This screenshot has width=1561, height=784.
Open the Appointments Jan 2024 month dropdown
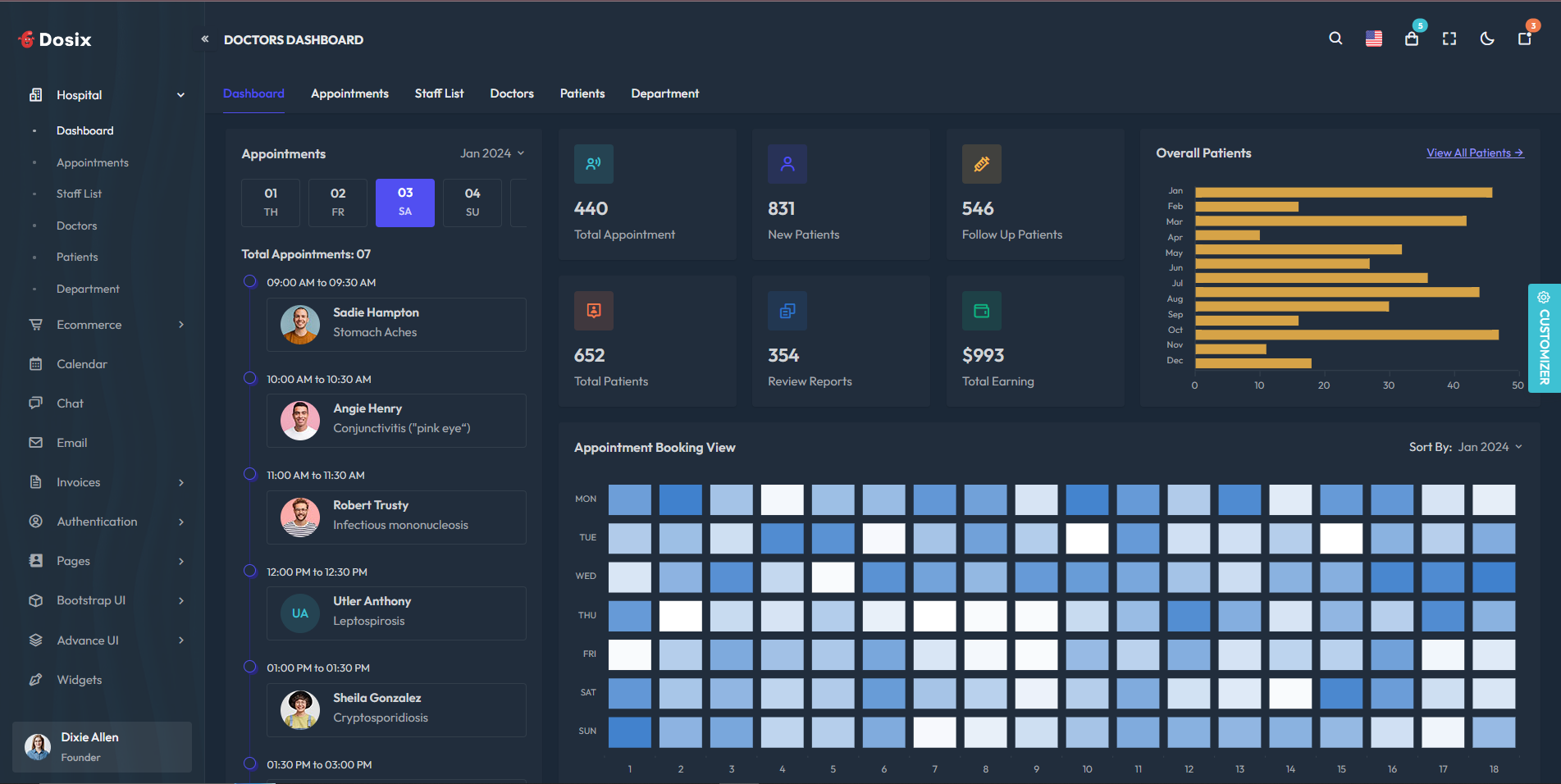pyautogui.click(x=492, y=153)
